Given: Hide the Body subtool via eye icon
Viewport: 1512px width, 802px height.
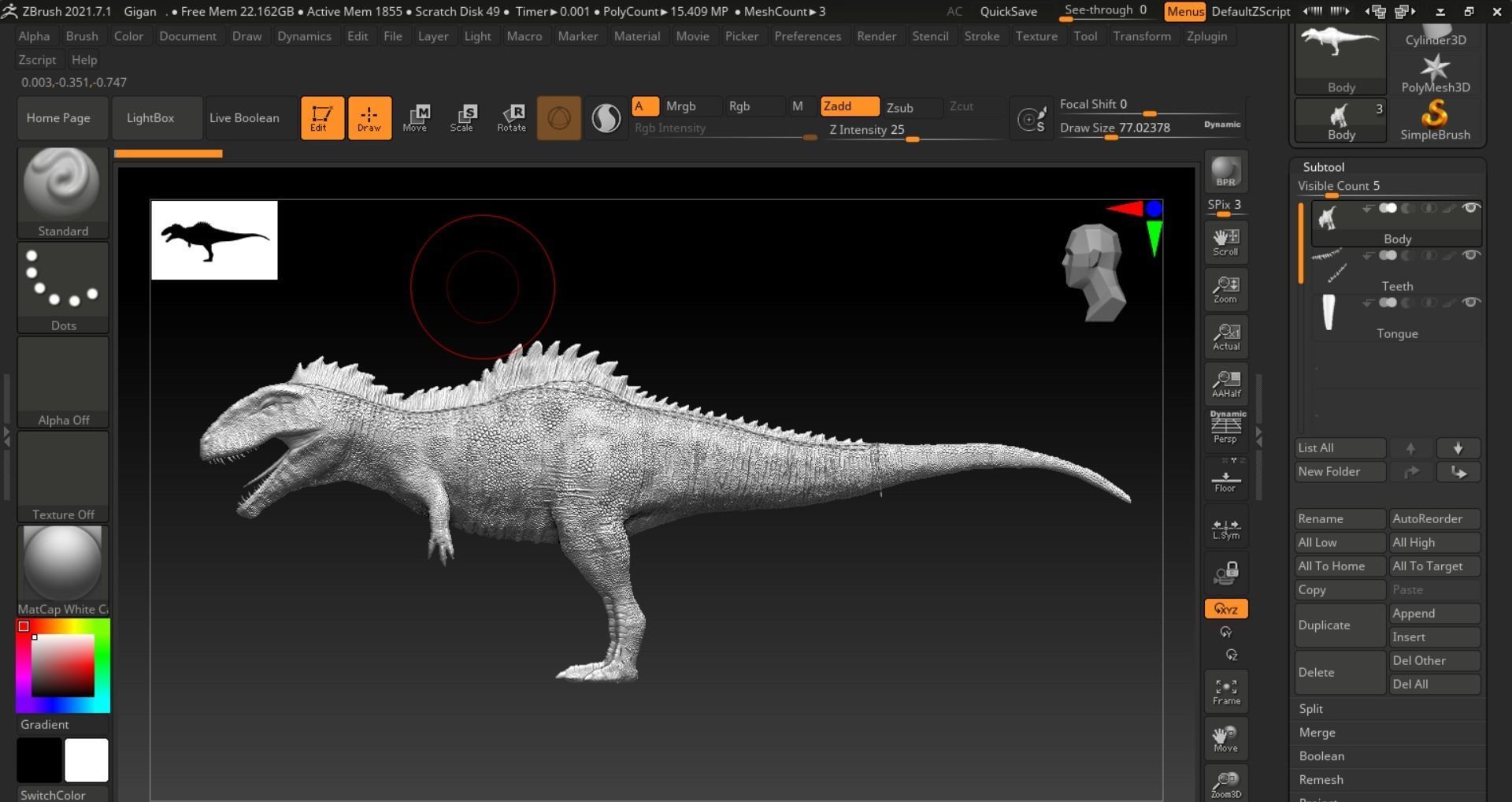Looking at the screenshot, I should pos(1470,208).
